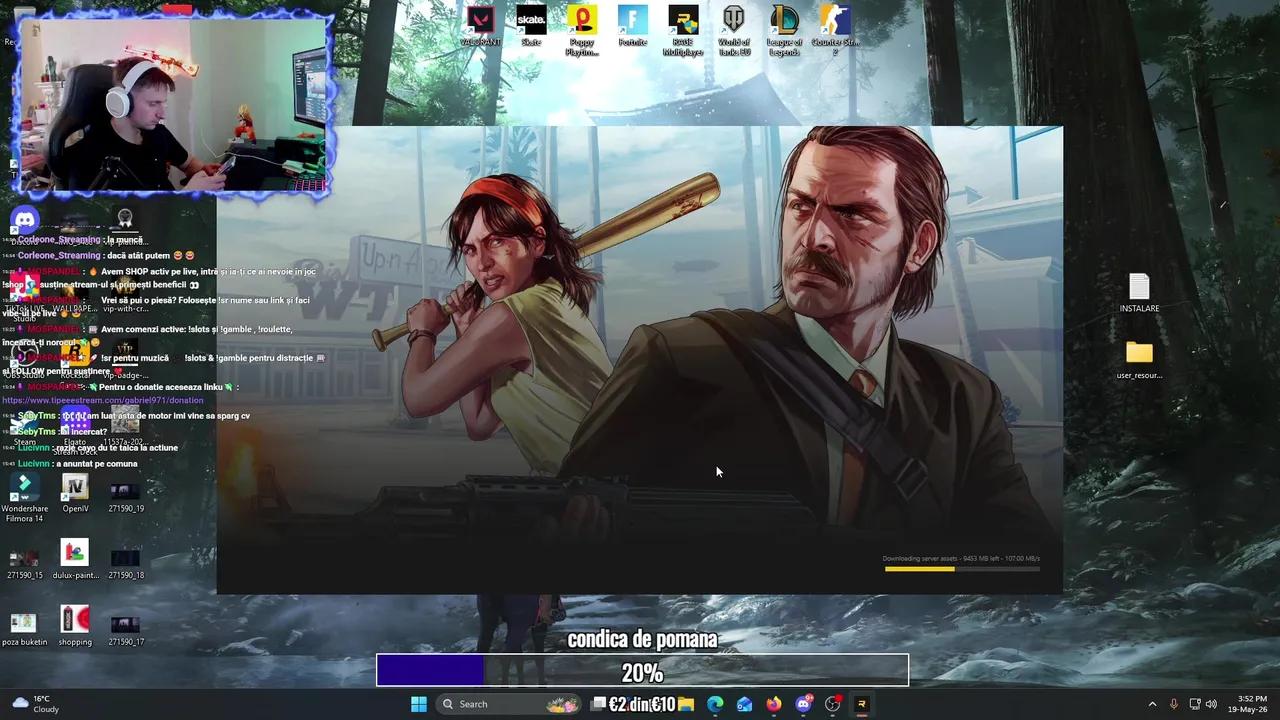Click the tipeeestream donation link in chat
This screenshot has height=720, width=1280.
[103, 400]
